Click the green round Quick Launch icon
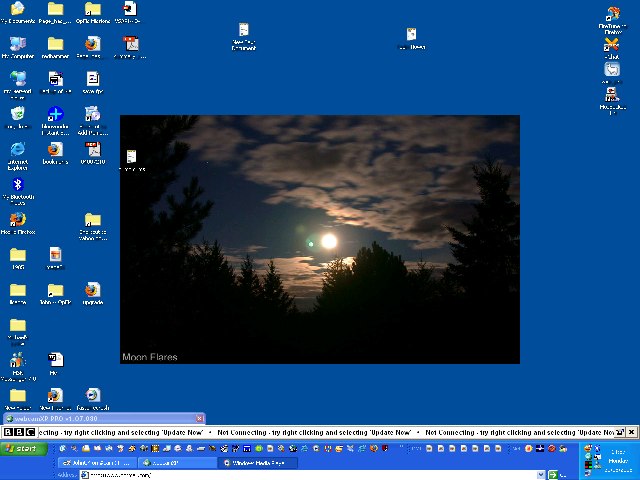Image resolution: width=640 pixels, height=480 pixels. 258,449
